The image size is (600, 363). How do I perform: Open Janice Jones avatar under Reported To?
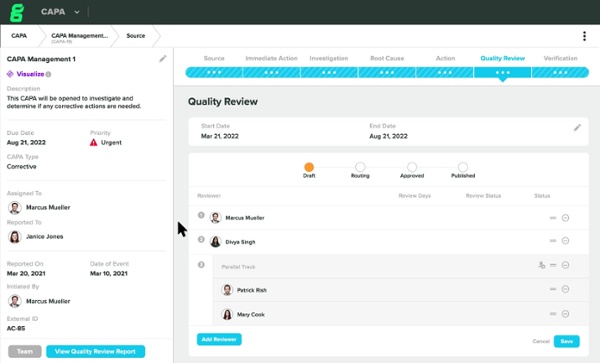point(15,237)
